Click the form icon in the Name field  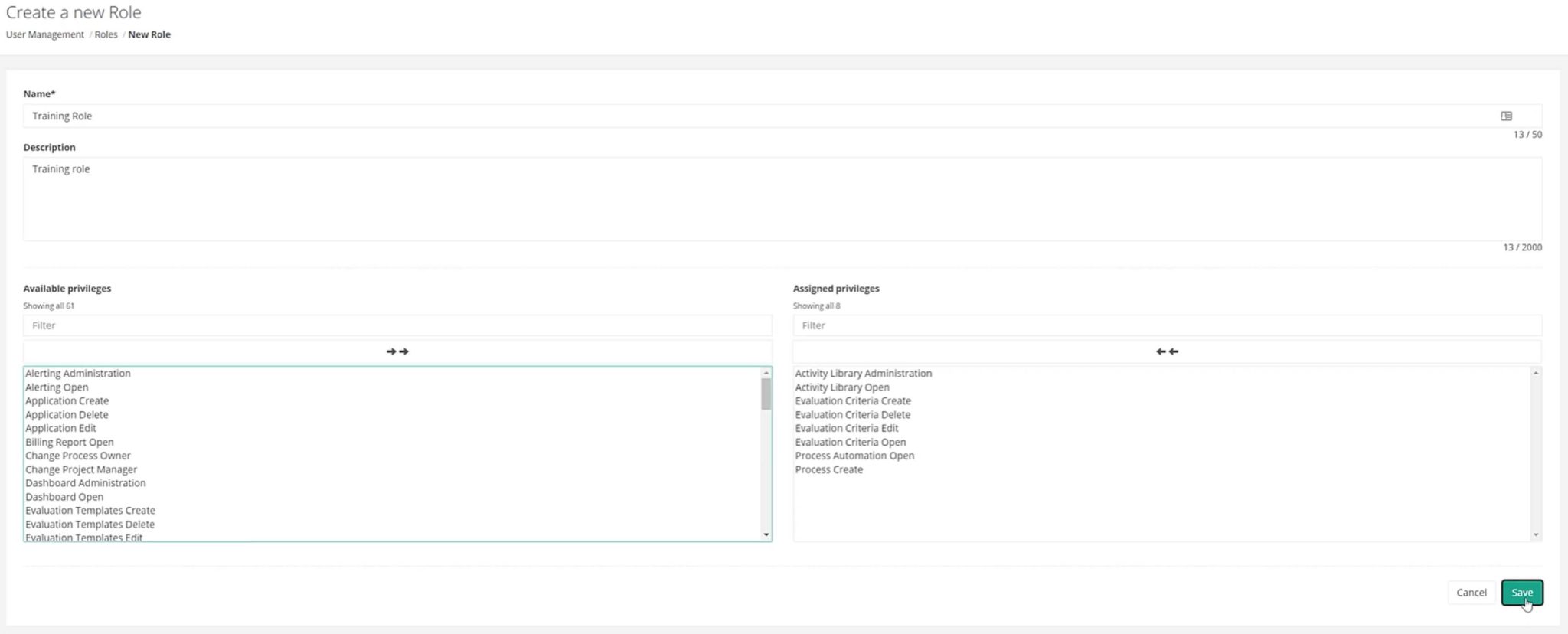[x=1506, y=116]
